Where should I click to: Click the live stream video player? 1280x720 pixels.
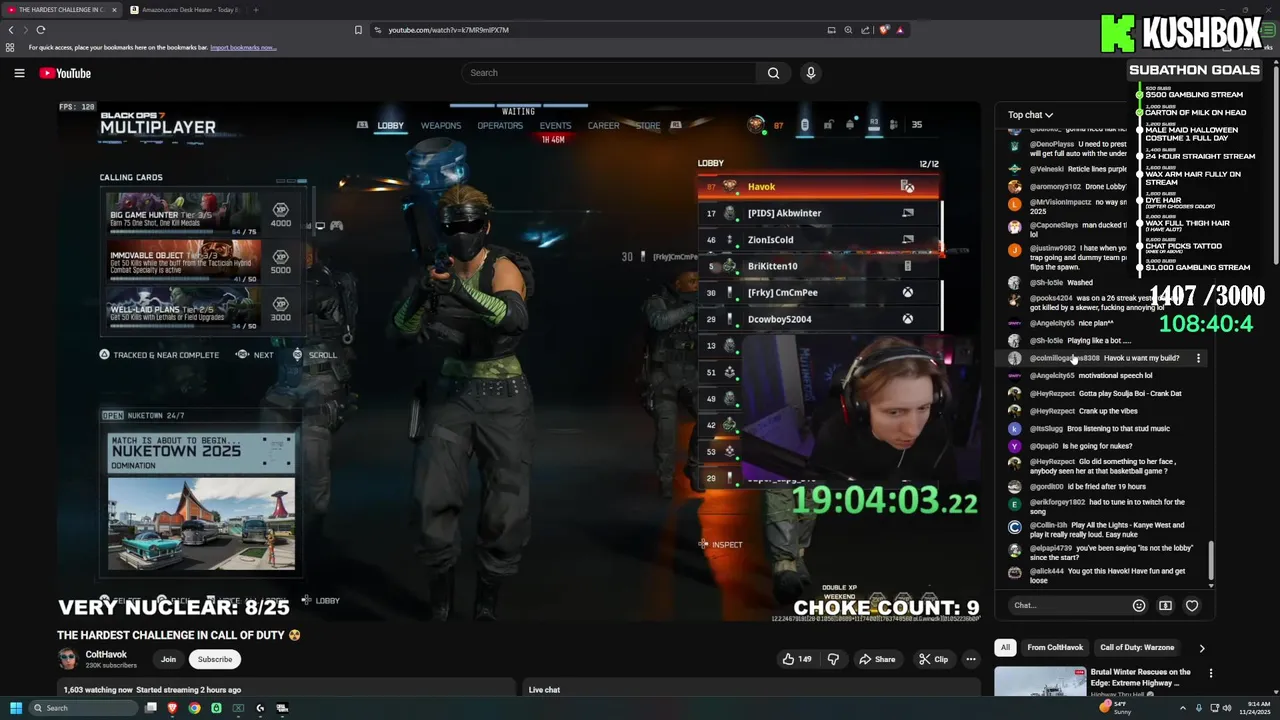(x=519, y=360)
